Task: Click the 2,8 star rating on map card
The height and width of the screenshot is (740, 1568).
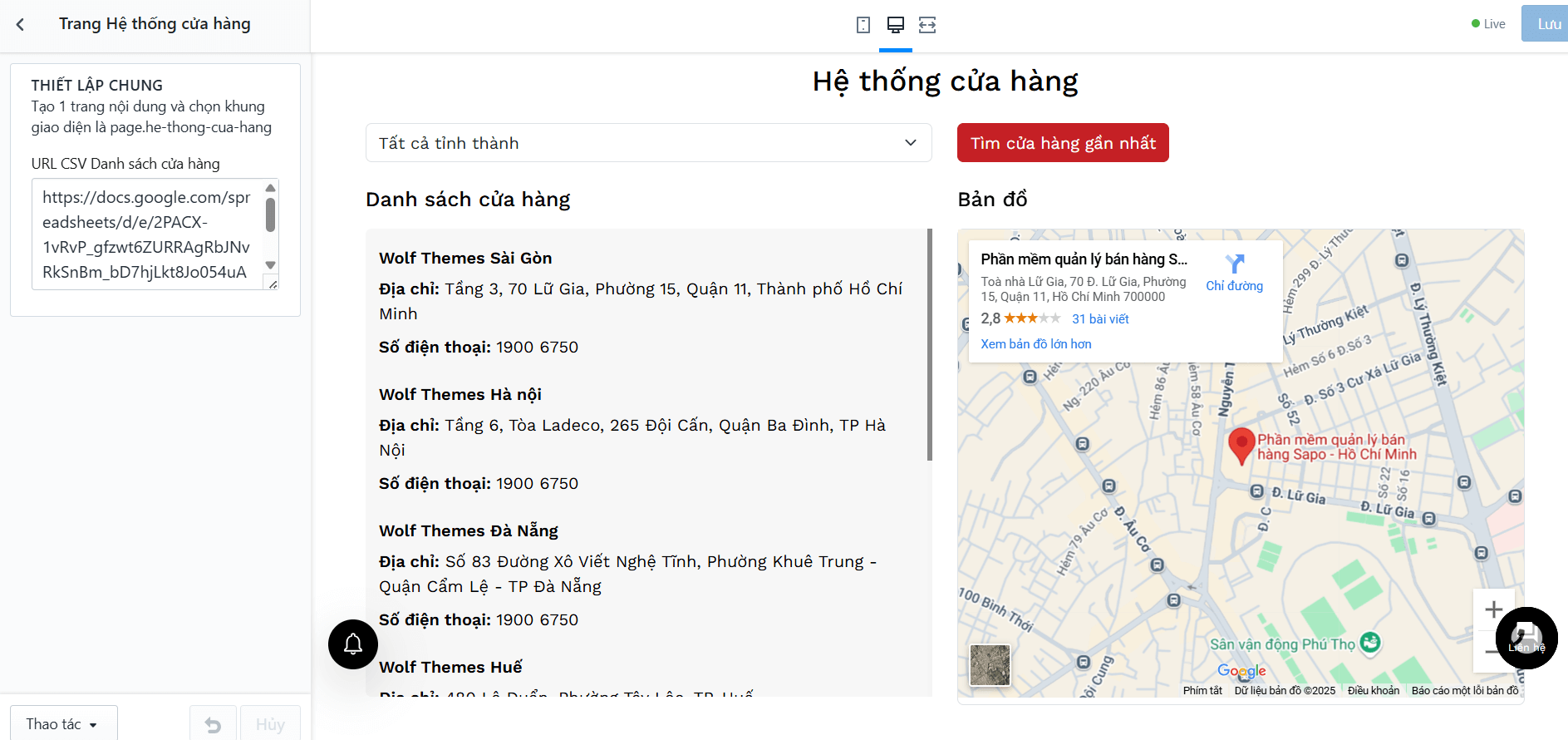Action: click(1020, 318)
